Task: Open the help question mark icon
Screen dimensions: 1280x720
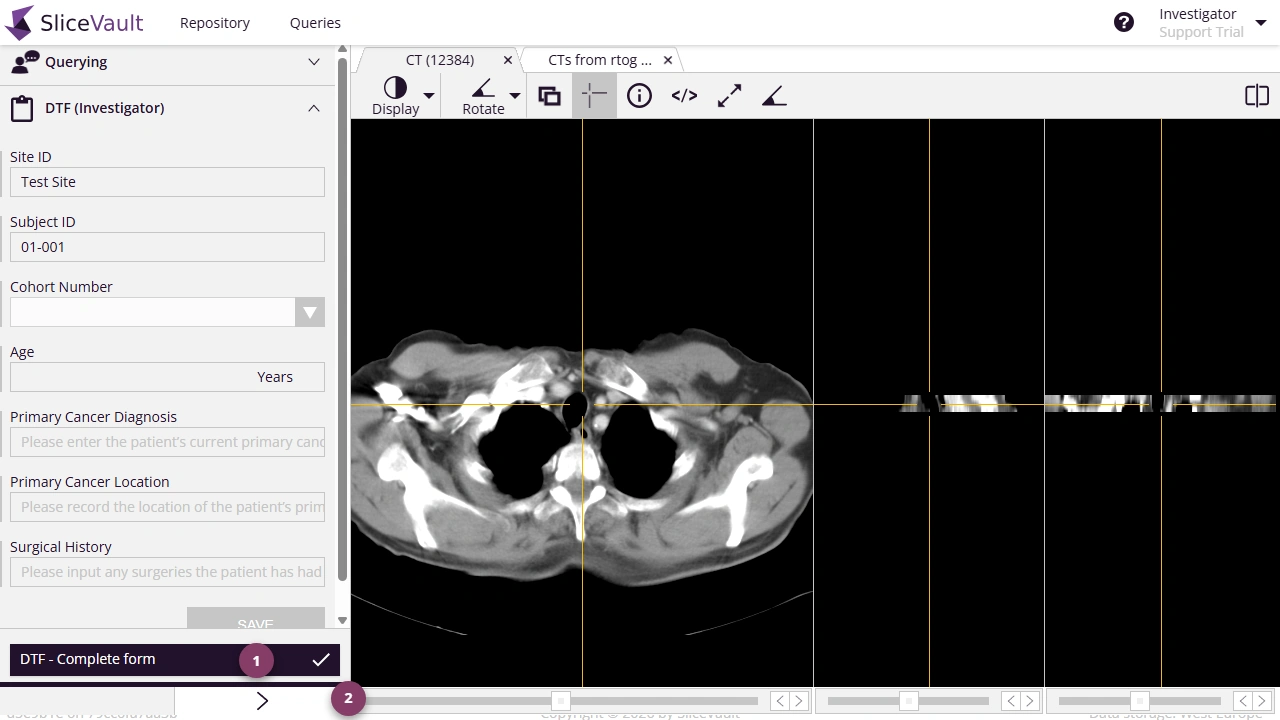Action: click(x=1124, y=22)
